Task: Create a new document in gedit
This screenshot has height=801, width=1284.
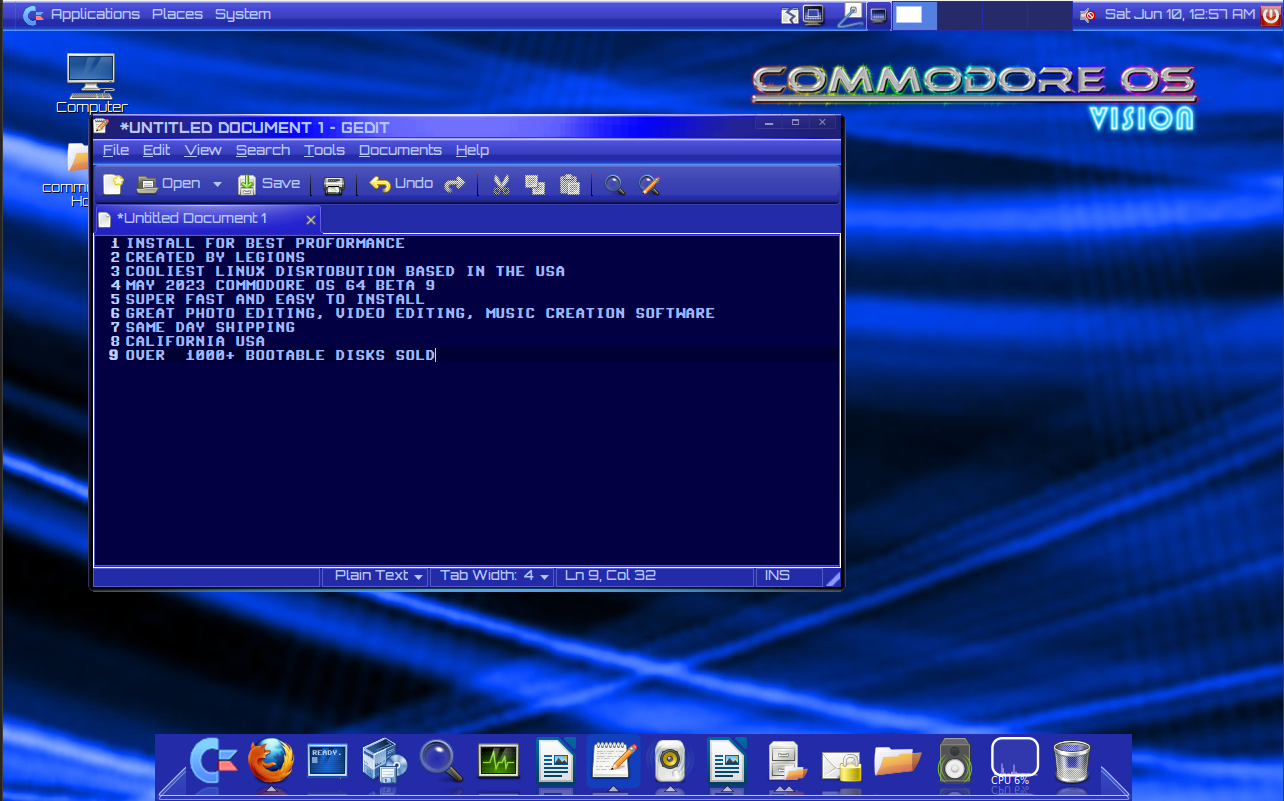Action: point(113,184)
